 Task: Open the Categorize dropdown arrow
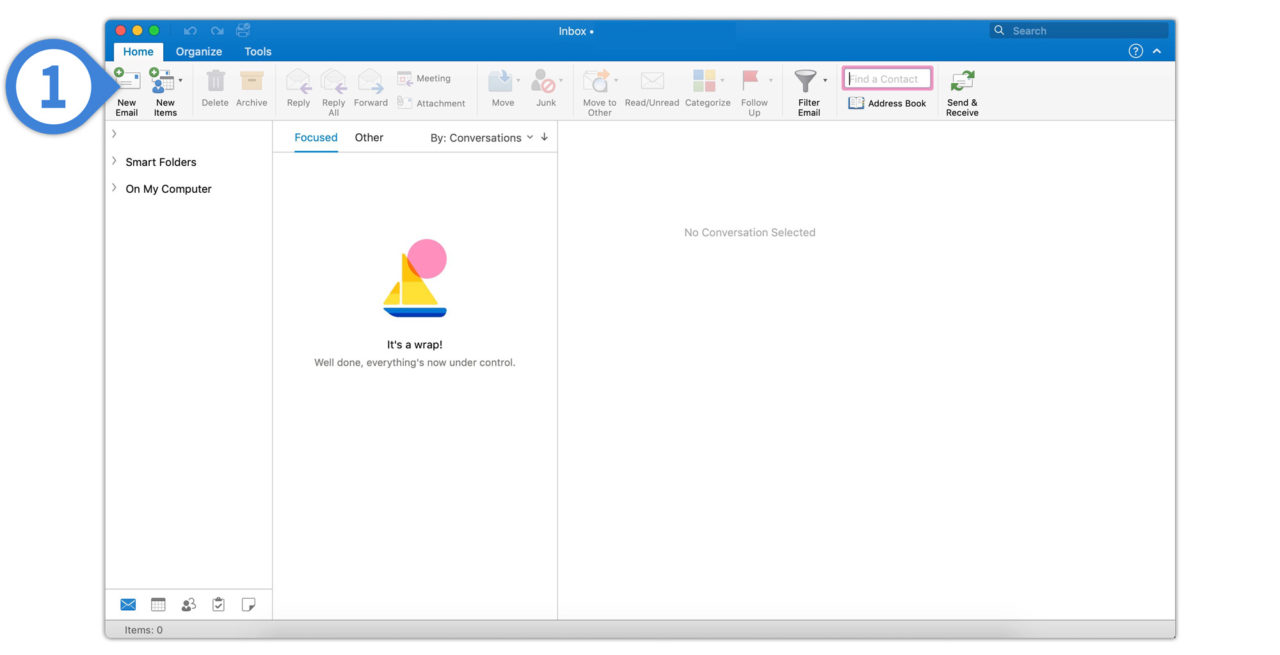coord(722,81)
